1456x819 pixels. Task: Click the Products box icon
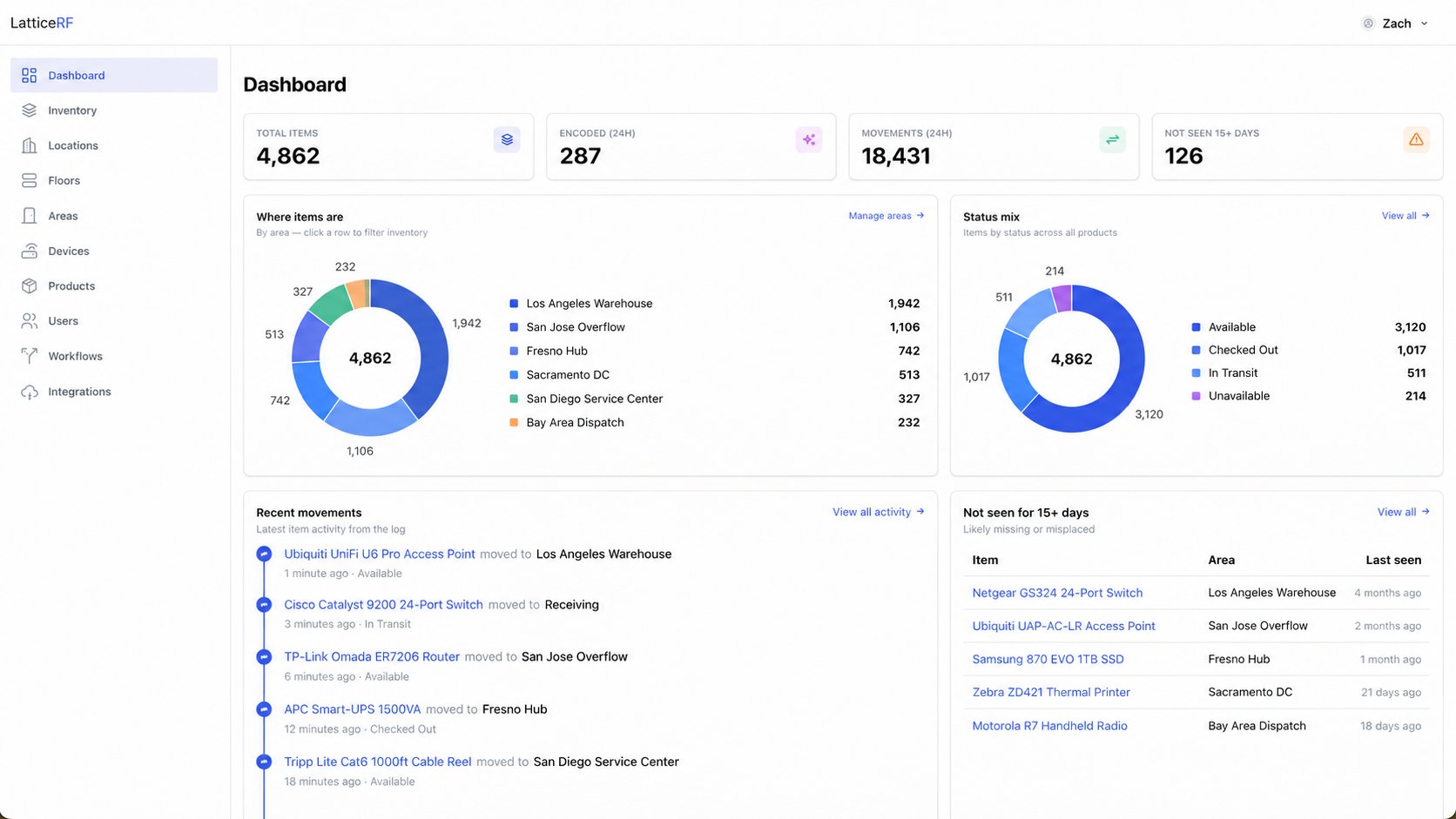coord(30,285)
